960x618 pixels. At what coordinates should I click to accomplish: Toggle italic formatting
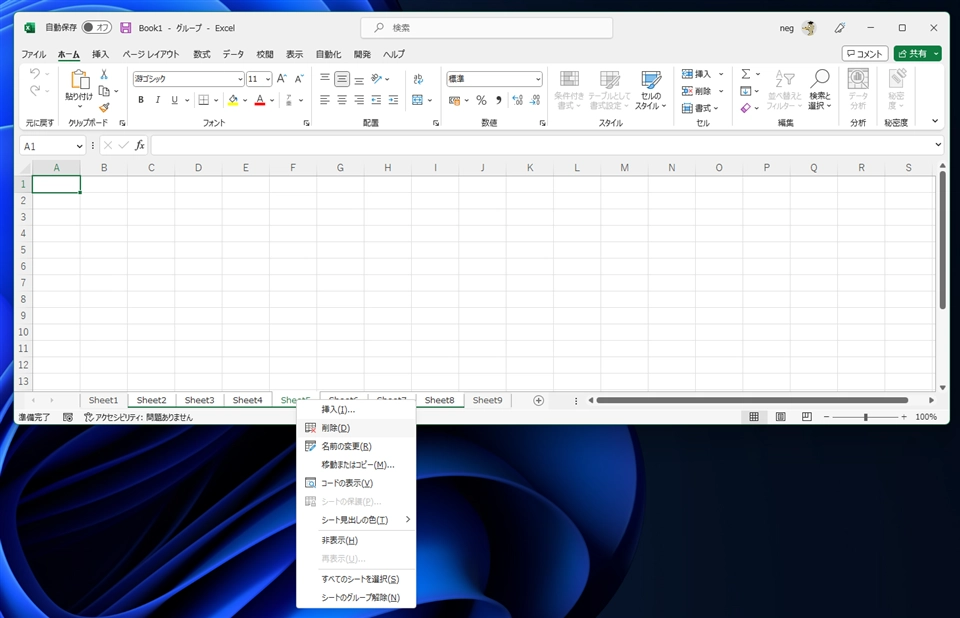click(x=158, y=100)
